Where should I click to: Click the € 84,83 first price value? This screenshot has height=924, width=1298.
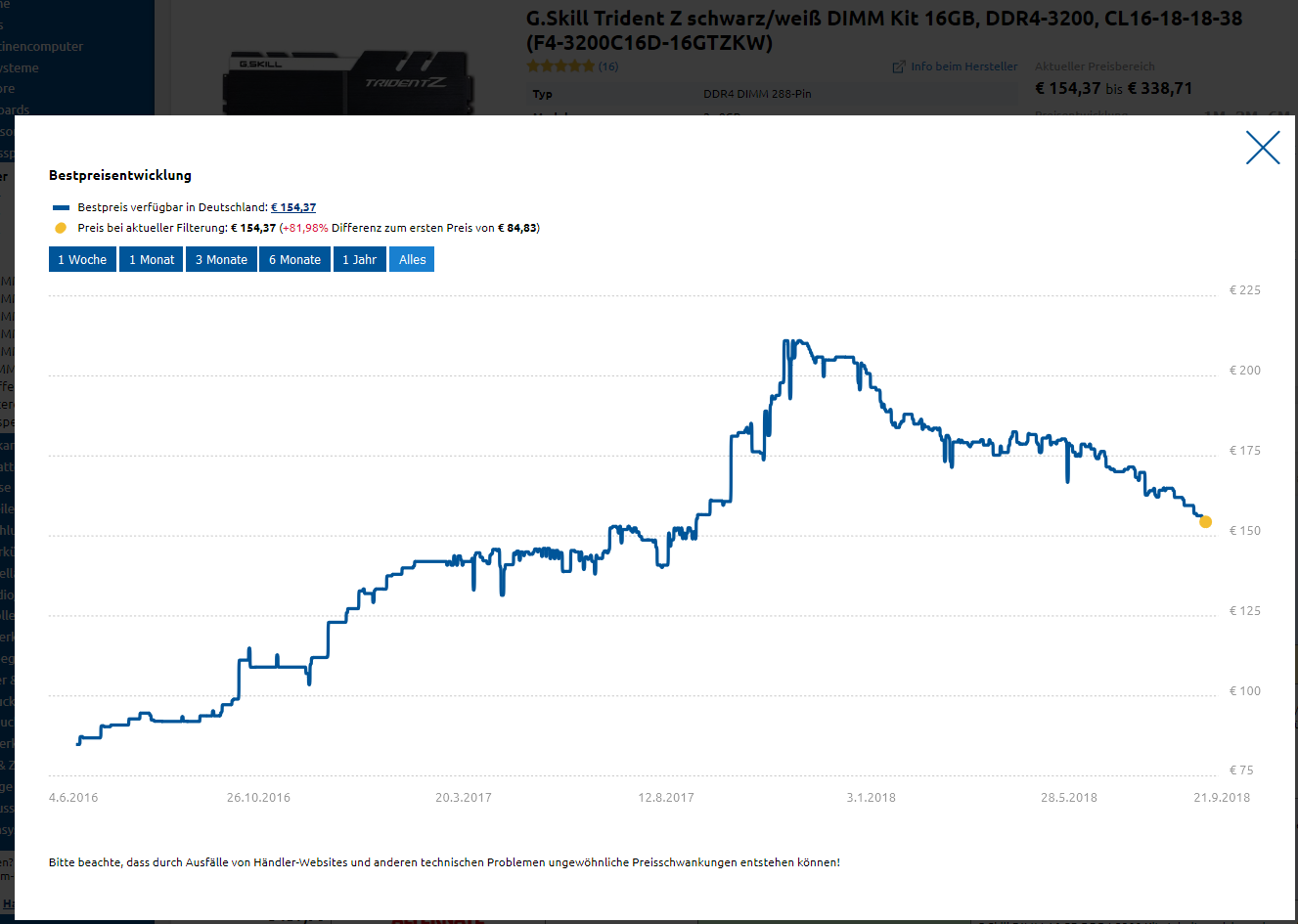tap(516, 228)
